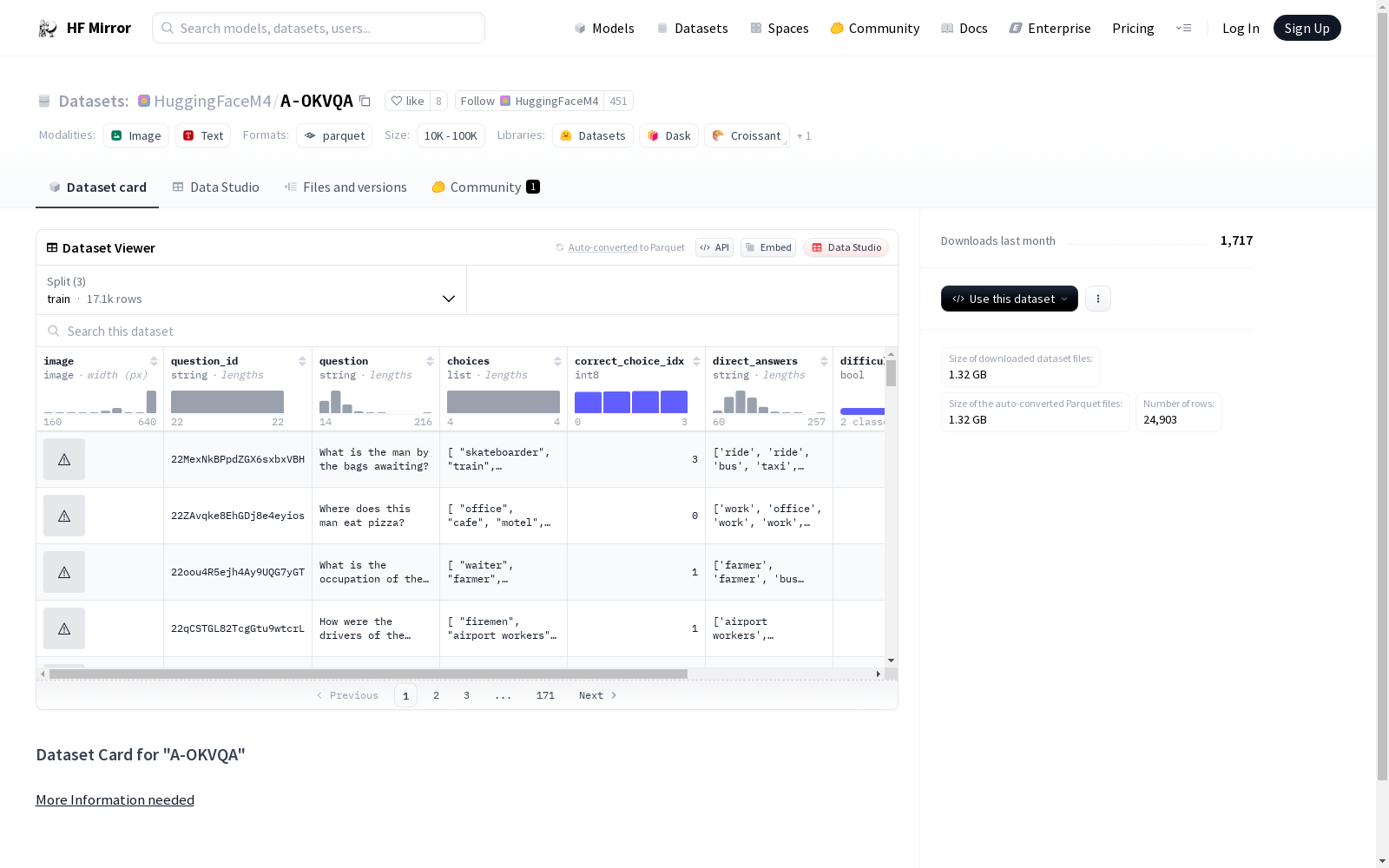Open the three-dot more options menu
This screenshot has height=868, width=1389.
click(x=1098, y=299)
